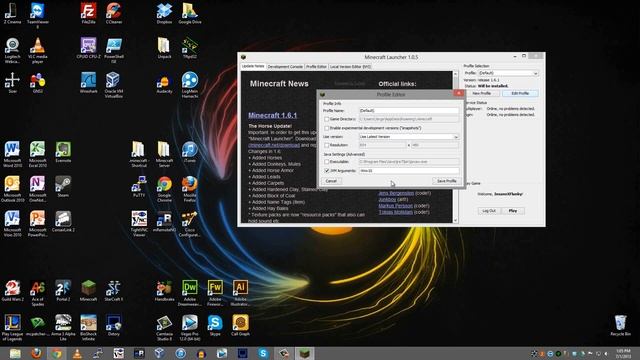Open the Adobe Dreamweaver desktop shortcut
This screenshot has height=360, width=640.
(x=190, y=293)
